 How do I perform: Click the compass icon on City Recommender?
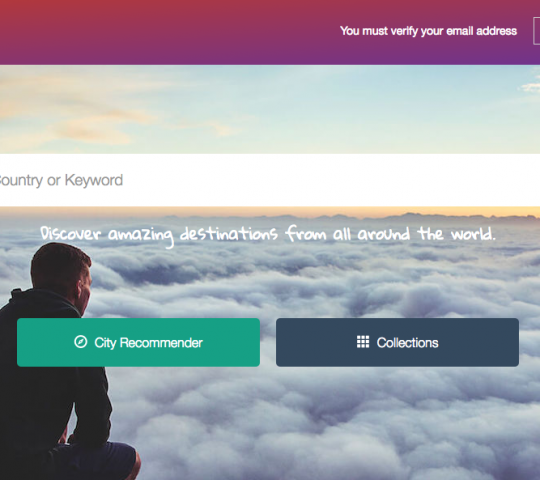81,342
